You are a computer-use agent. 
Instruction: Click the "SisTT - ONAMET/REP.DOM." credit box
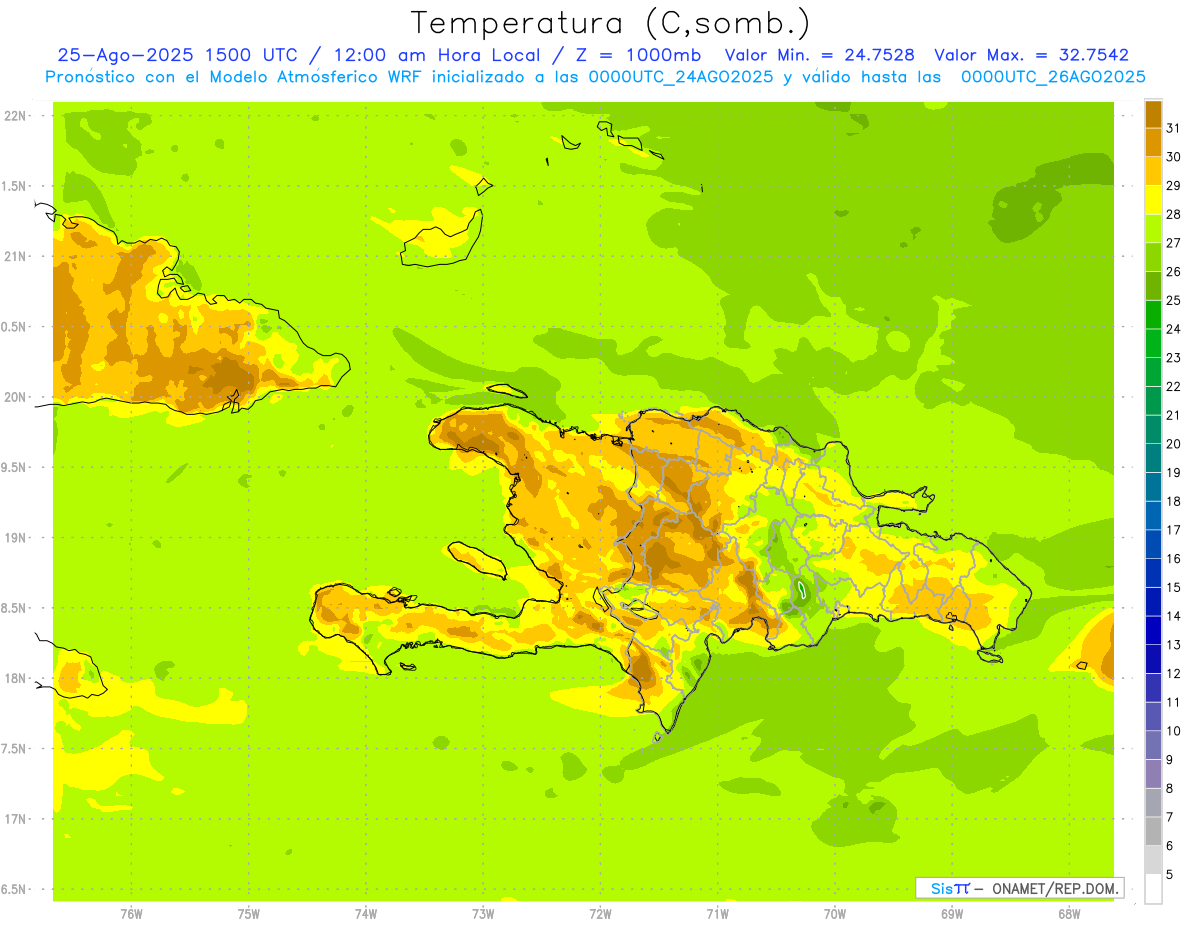click(1019, 888)
